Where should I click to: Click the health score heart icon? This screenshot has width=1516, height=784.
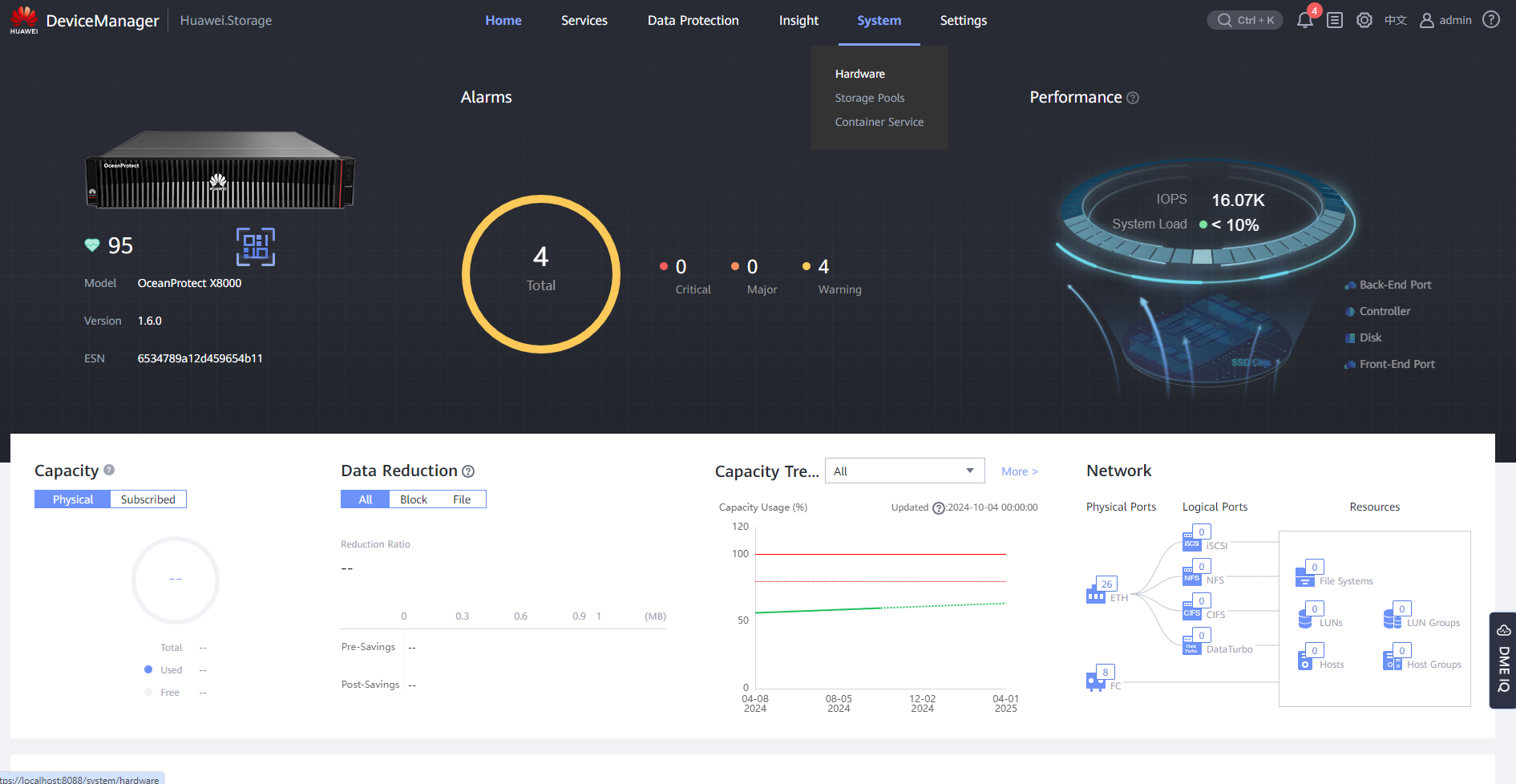pos(92,245)
